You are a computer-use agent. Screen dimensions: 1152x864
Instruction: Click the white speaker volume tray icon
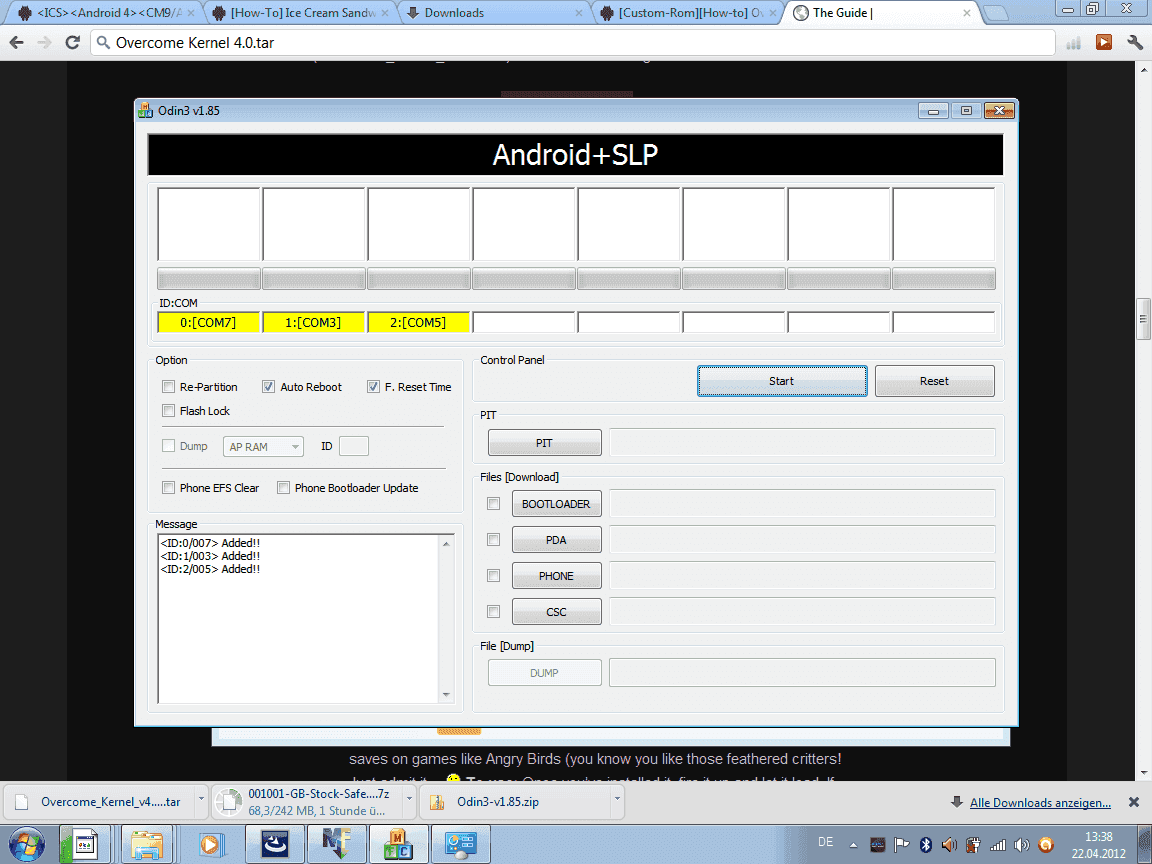1021,845
